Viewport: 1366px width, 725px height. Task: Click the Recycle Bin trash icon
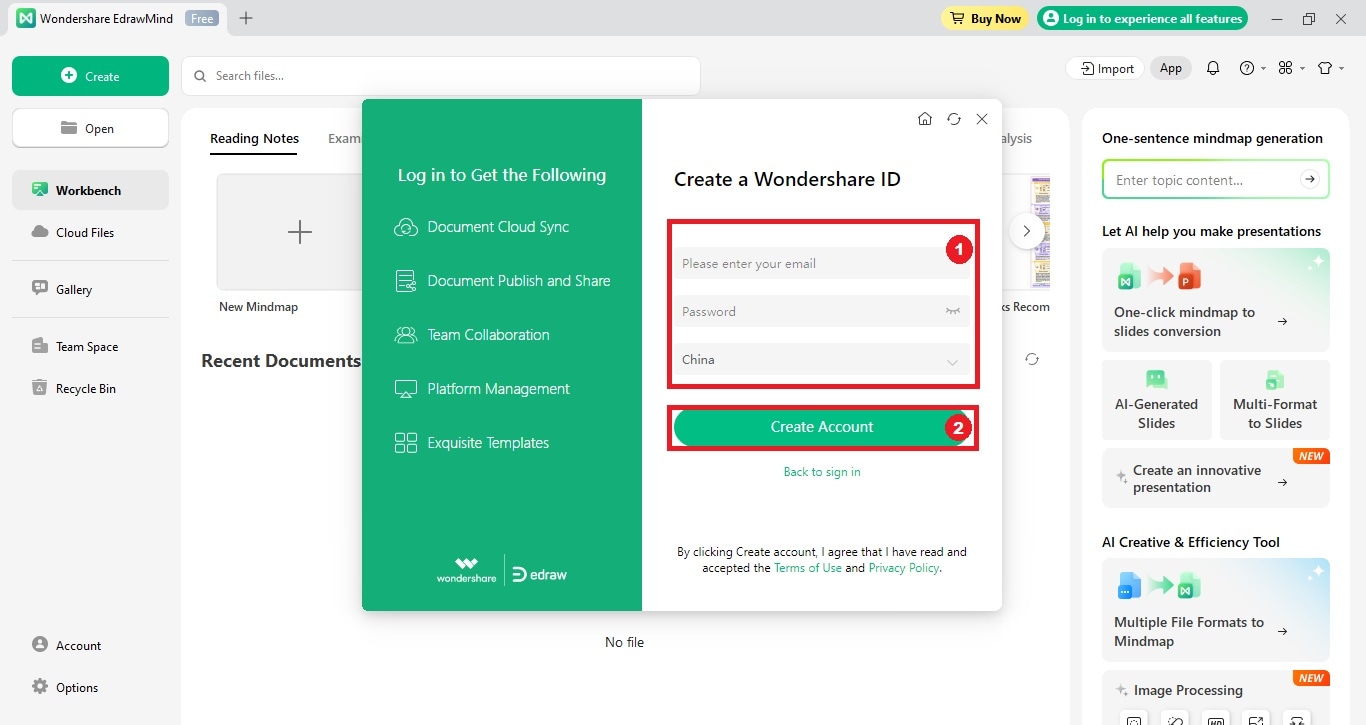(x=40, y=388)
